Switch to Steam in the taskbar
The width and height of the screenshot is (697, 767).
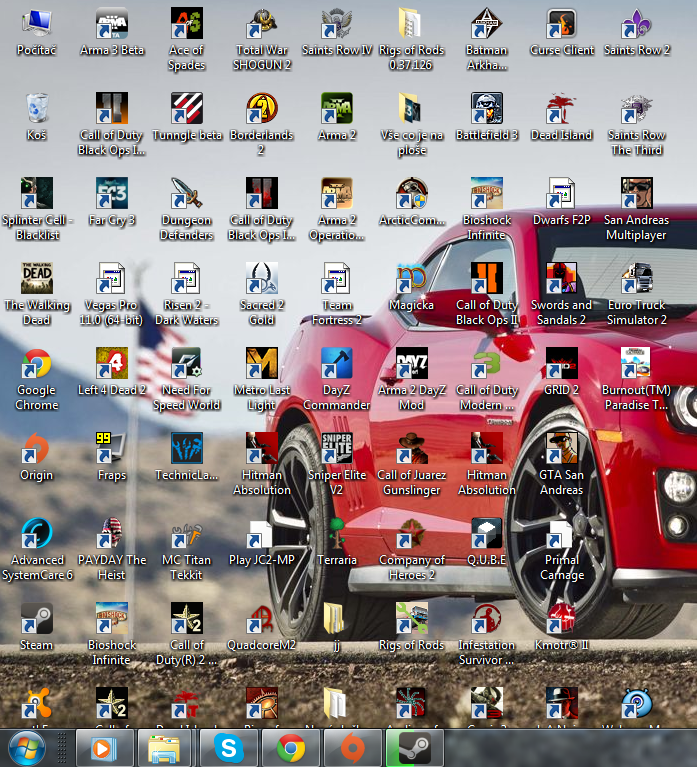412,747
